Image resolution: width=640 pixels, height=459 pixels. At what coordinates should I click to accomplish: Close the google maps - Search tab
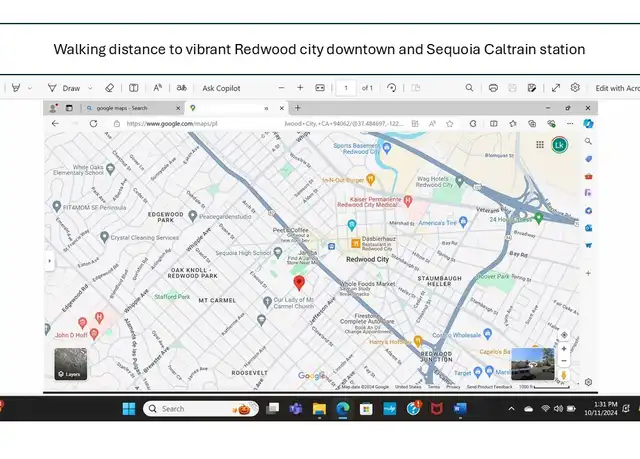click(178, 108)
